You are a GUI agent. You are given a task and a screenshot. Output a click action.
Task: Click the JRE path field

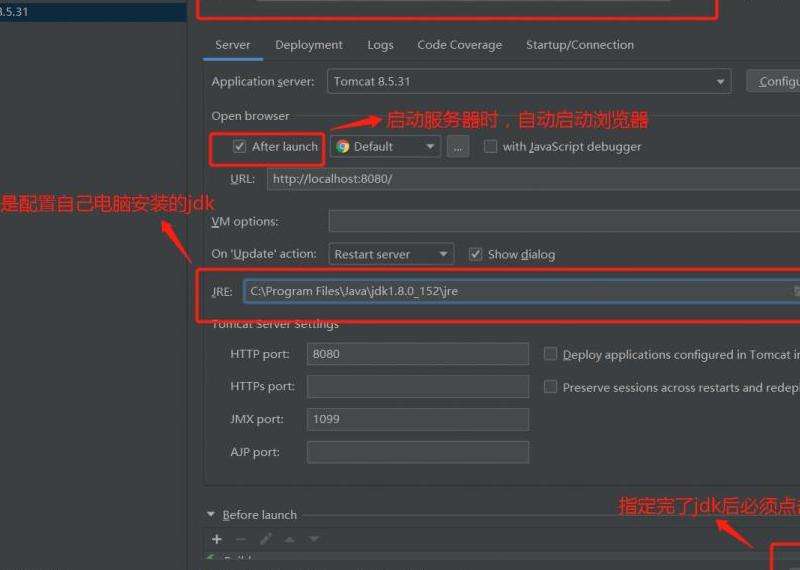pos(521,291)
